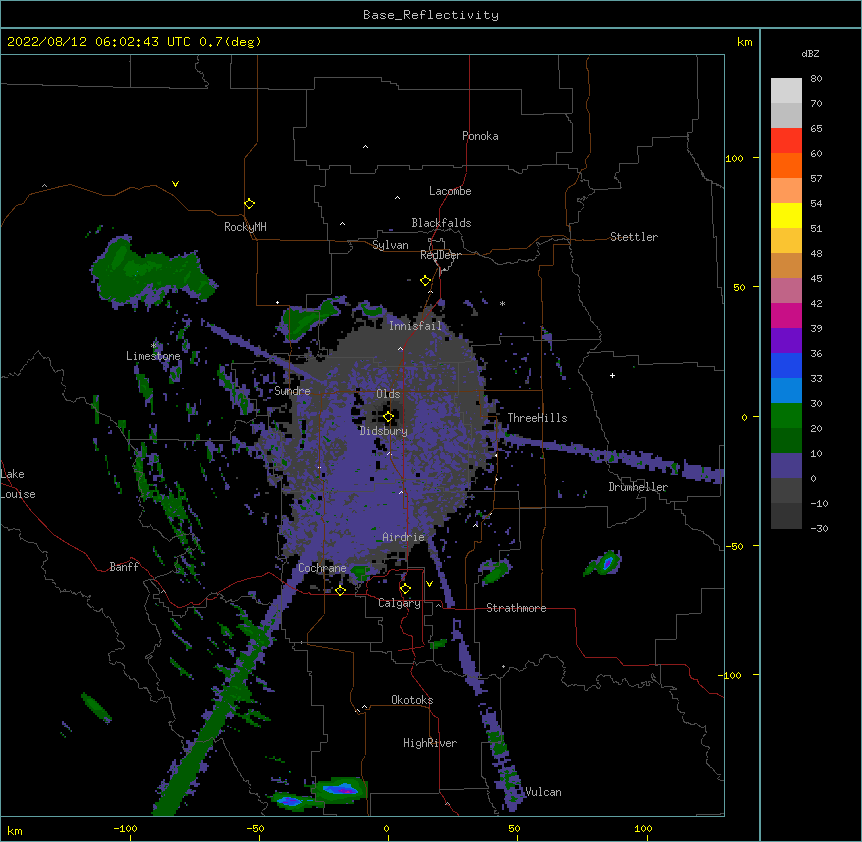Click the Limestone label
The image size is (862, 842).
tap(153, 356)
